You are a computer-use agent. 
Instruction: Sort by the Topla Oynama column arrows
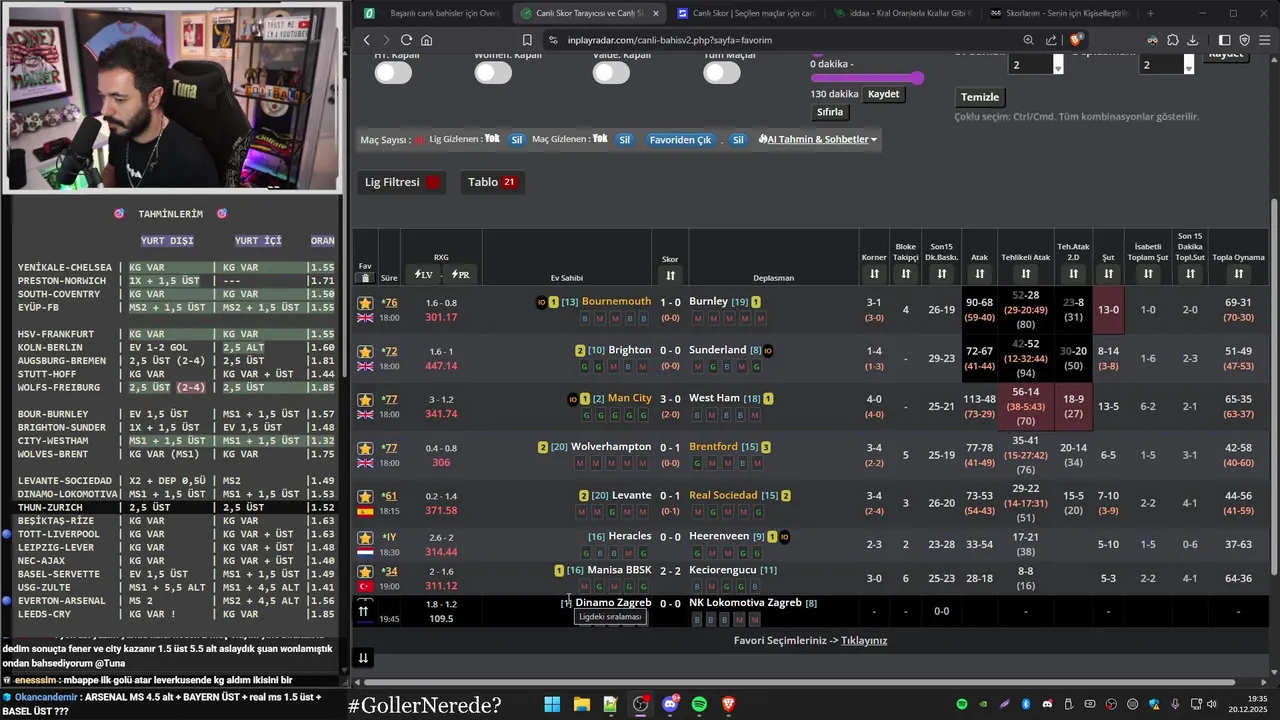(x=1238, y=274)
